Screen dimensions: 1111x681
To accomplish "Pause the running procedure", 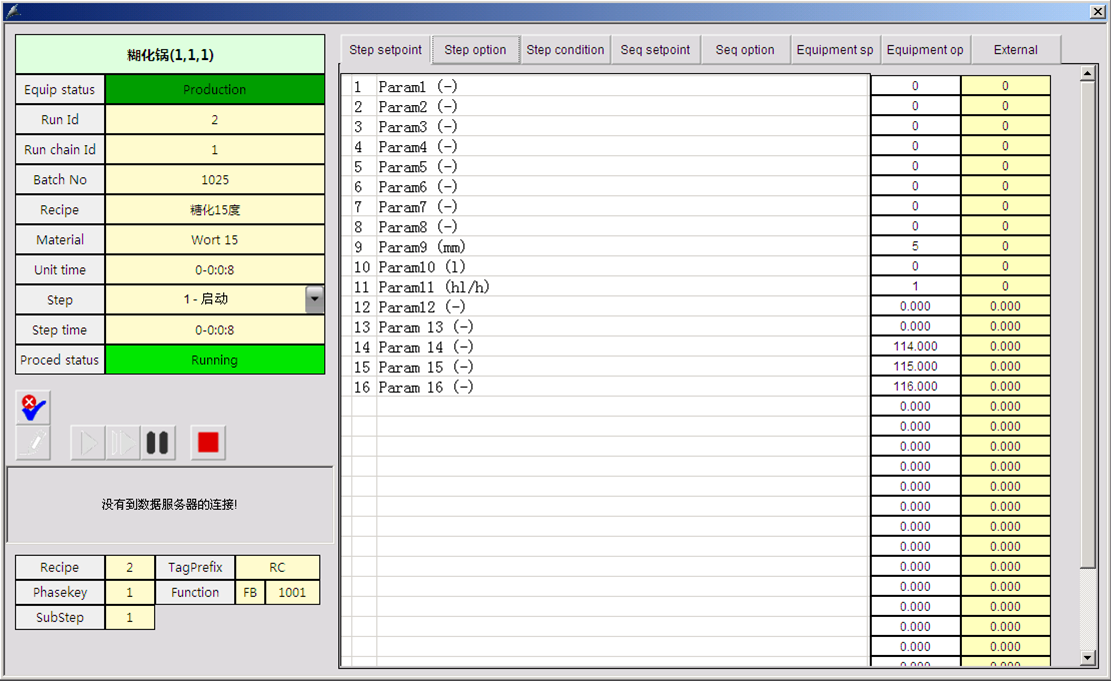I will coord(157,443).
